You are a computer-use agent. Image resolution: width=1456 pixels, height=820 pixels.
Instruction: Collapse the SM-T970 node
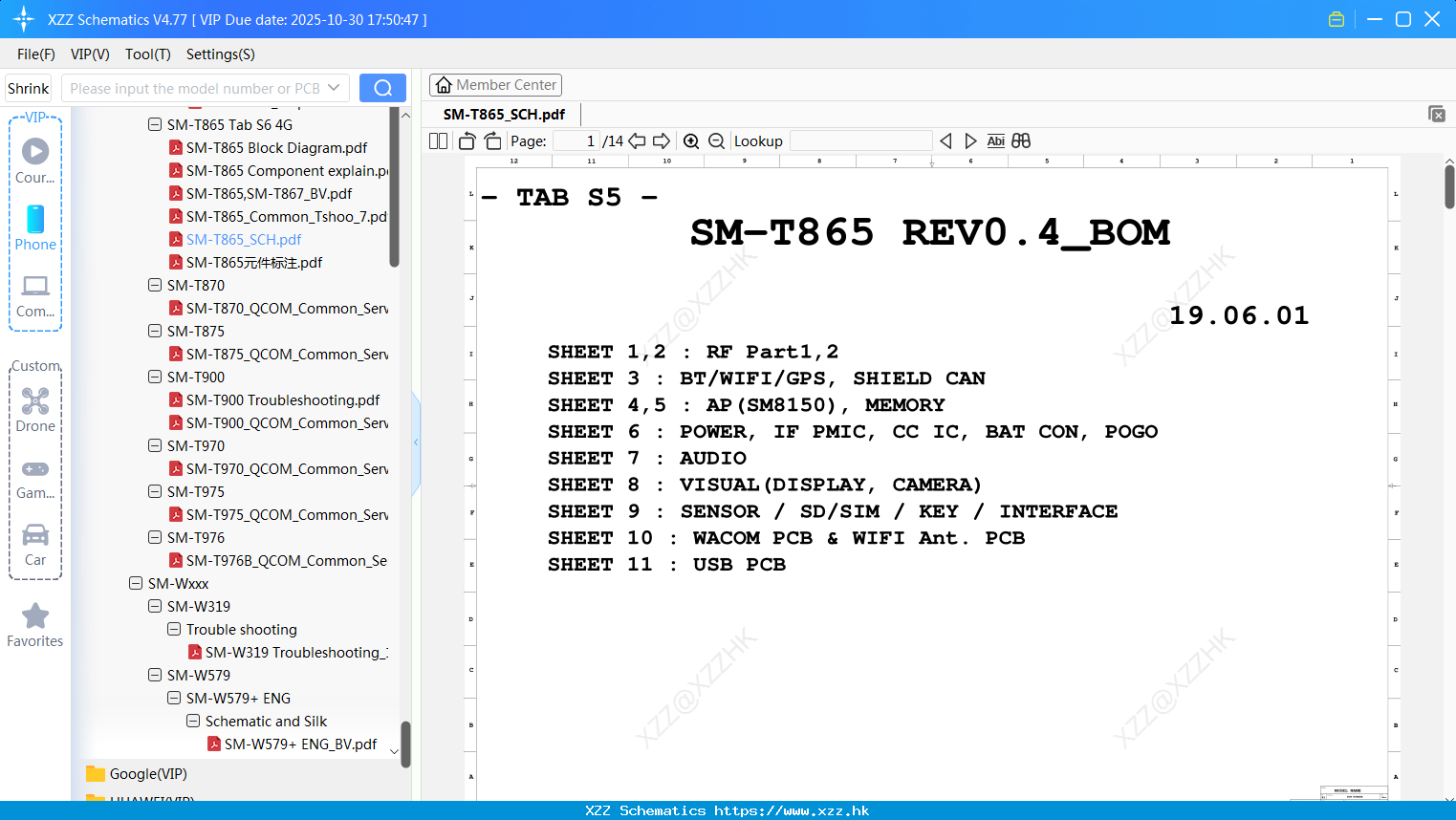click(x=155, y=445)
